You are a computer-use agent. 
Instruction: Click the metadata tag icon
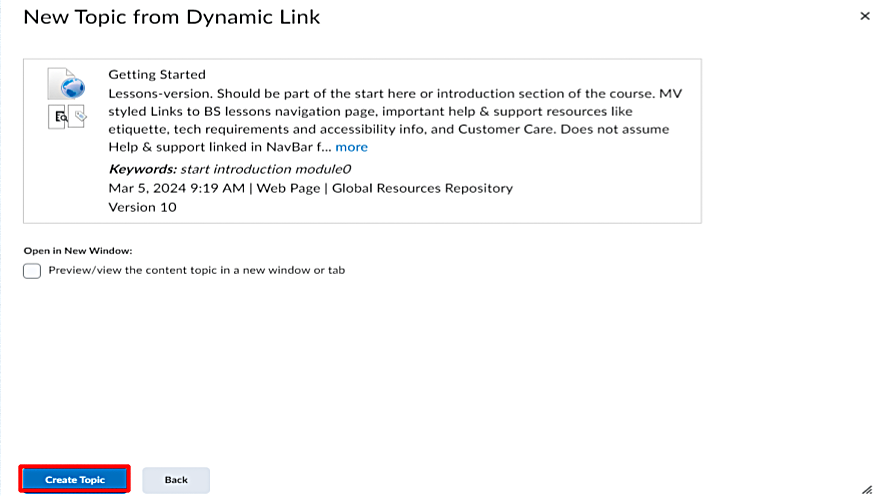click(77, 116)
